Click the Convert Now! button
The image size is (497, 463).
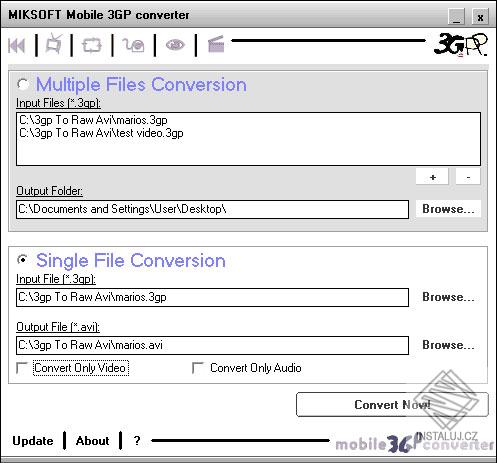tap(392, 405)
